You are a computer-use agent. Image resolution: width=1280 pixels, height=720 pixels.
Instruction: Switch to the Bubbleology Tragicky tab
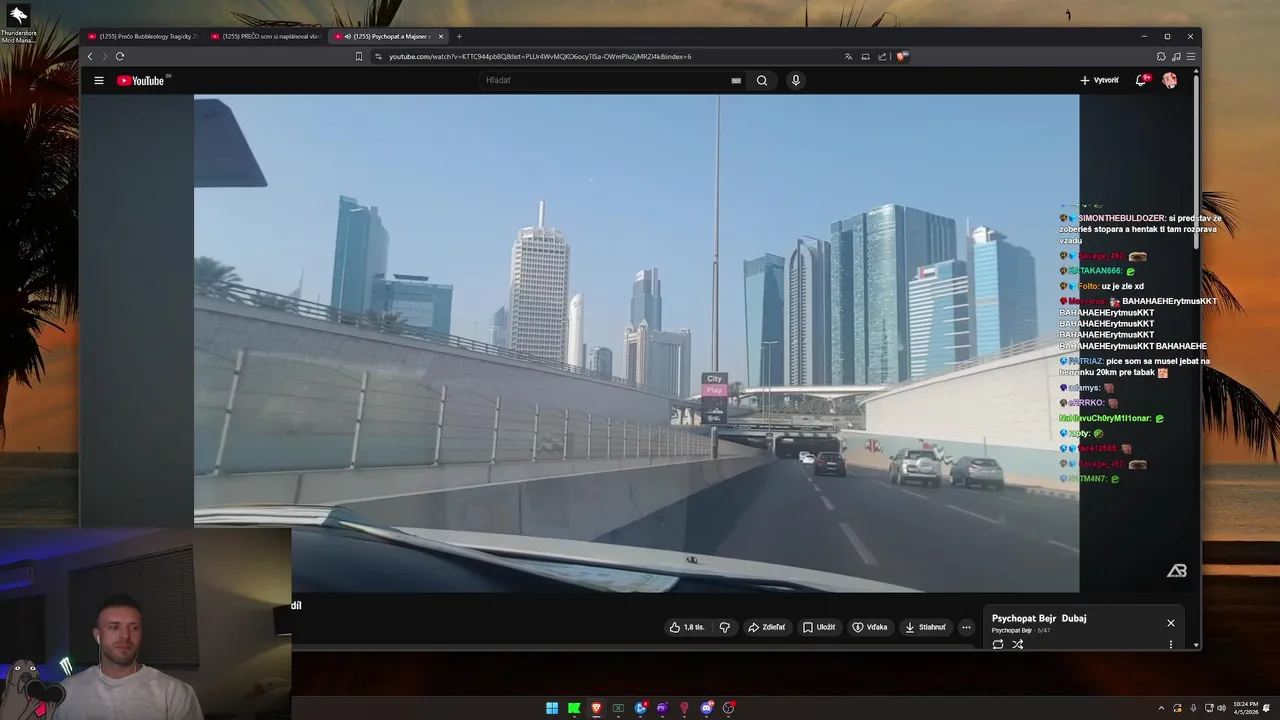[x=142, y=36]
